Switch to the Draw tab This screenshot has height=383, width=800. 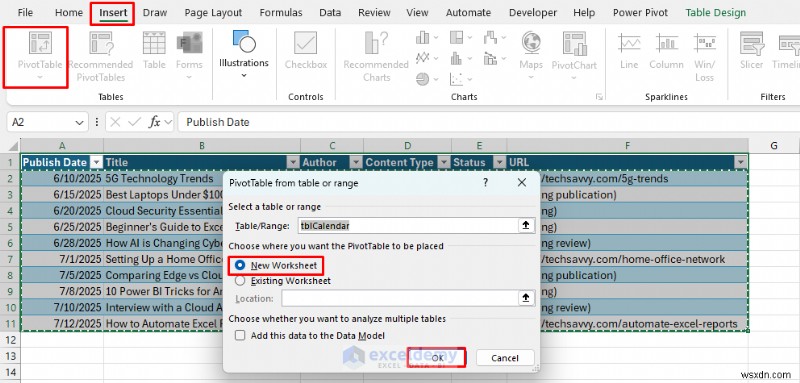coord(154,13)
